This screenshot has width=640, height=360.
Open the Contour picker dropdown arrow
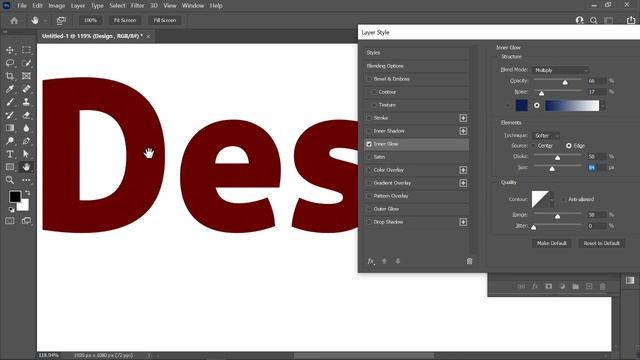(552, 200)
